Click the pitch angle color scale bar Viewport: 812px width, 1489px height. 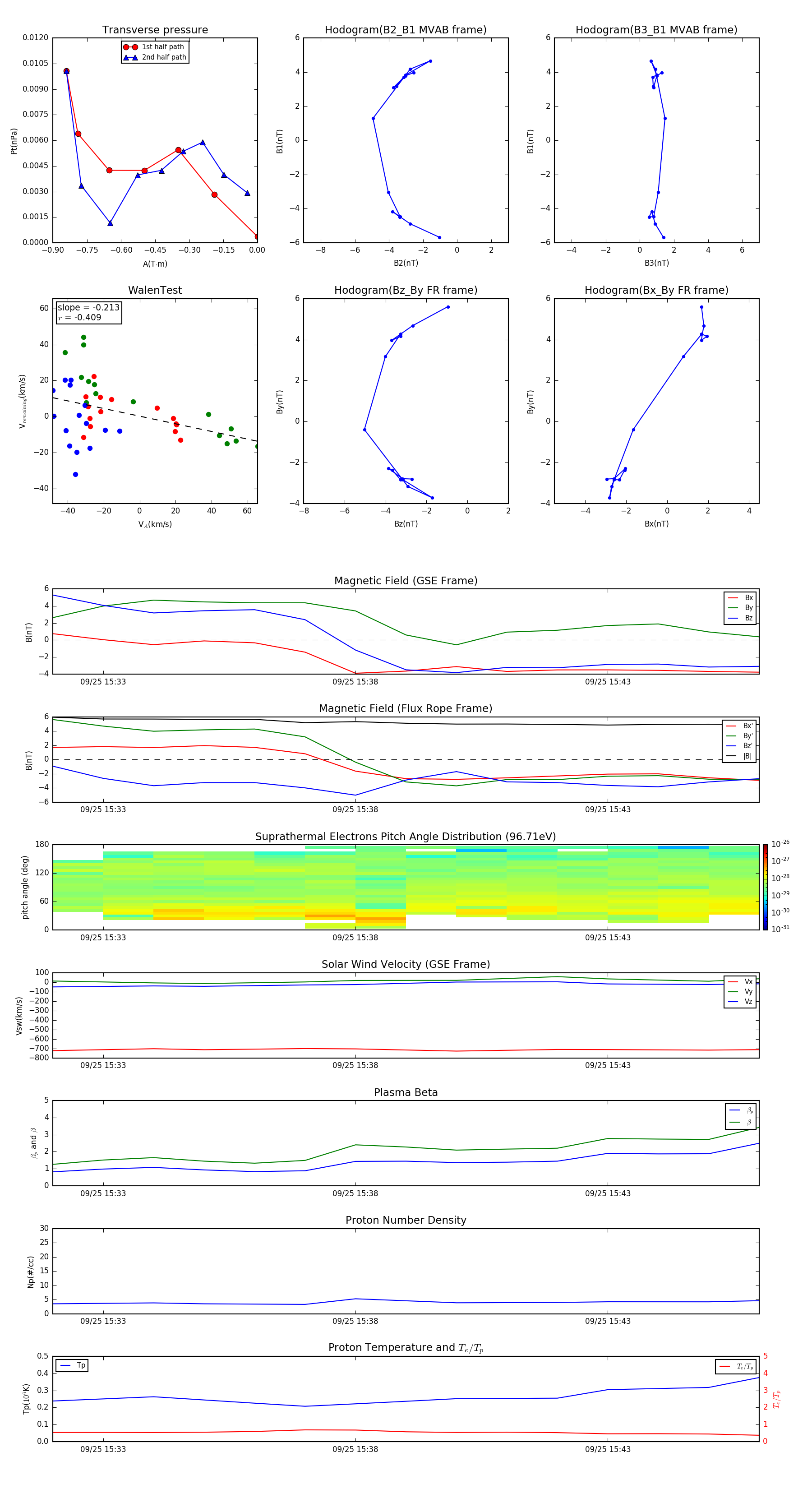coord(765,887)
